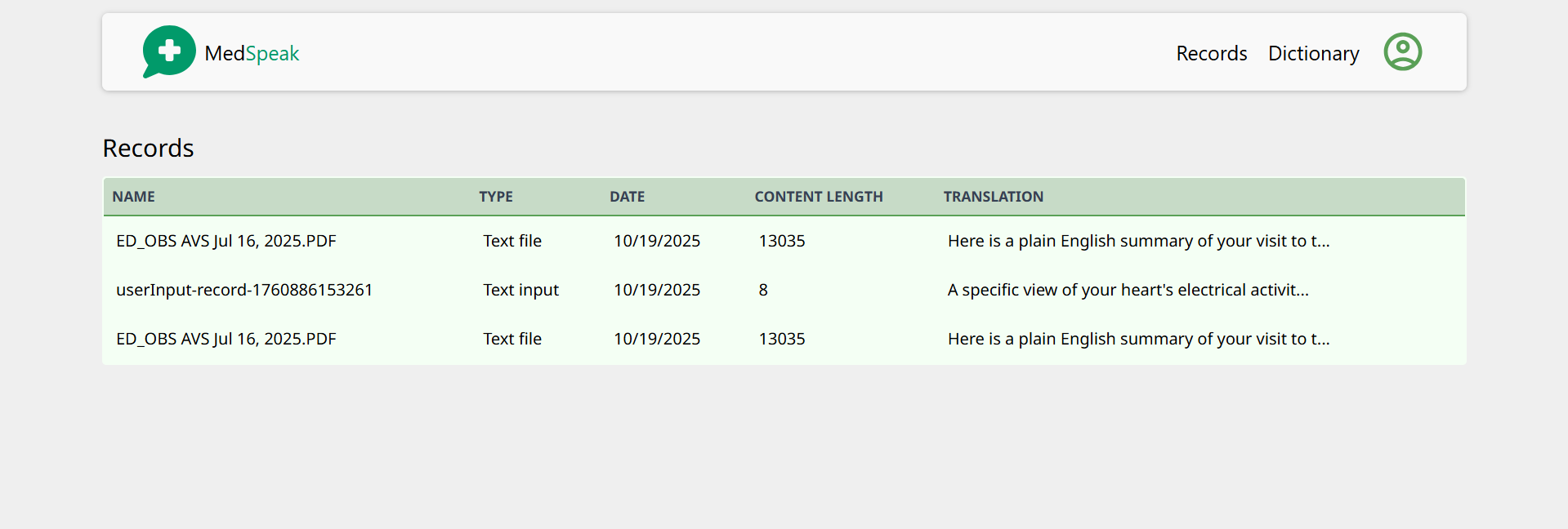The height and width of the screenshot is (529, 1568).
Task: Open the userInput-record-1760886153261 record
Action: (x=244, y=290)
